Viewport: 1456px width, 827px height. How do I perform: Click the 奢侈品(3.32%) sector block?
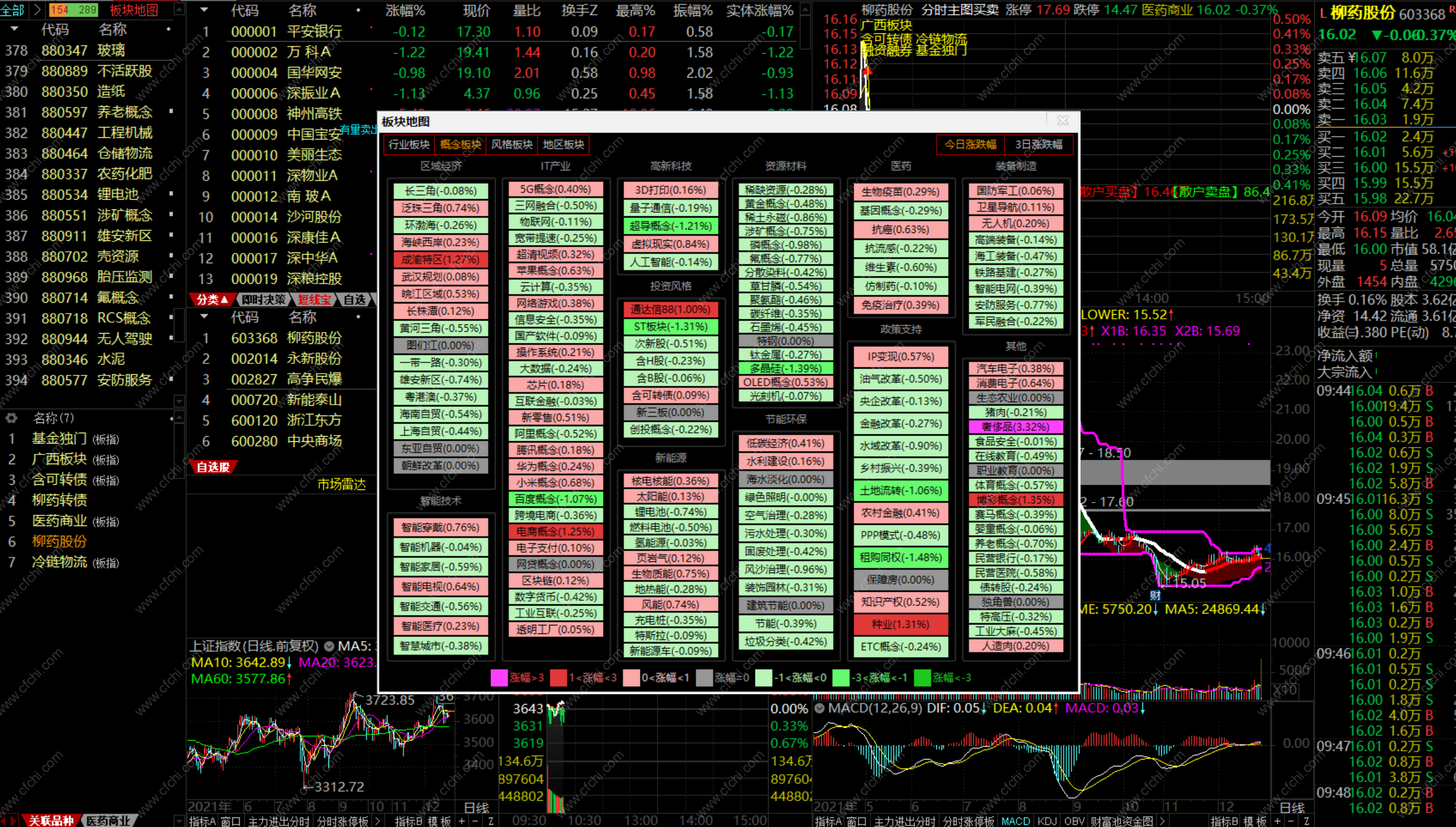[x=1015, y=427]
